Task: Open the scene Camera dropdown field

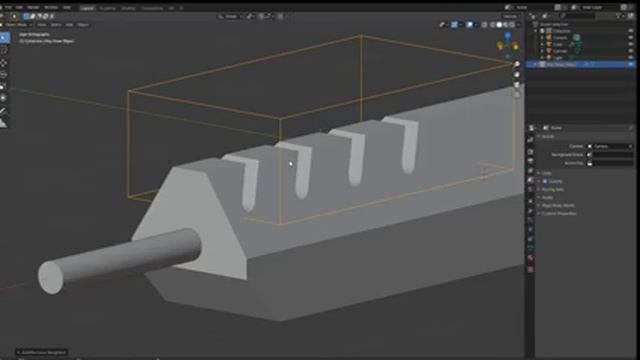Action: 611,146
